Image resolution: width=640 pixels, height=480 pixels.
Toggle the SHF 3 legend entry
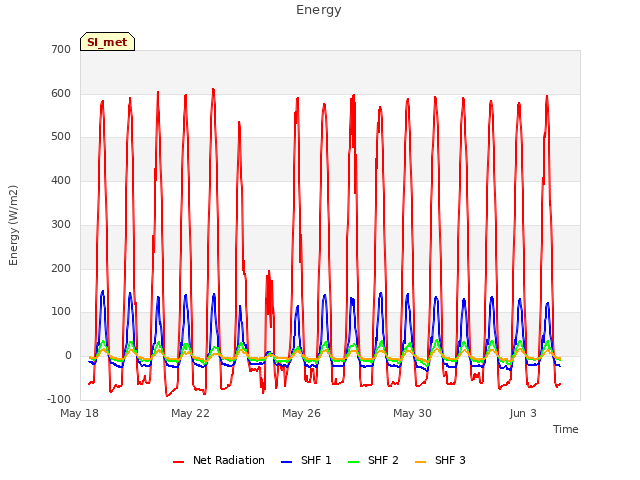coord(440,460)
